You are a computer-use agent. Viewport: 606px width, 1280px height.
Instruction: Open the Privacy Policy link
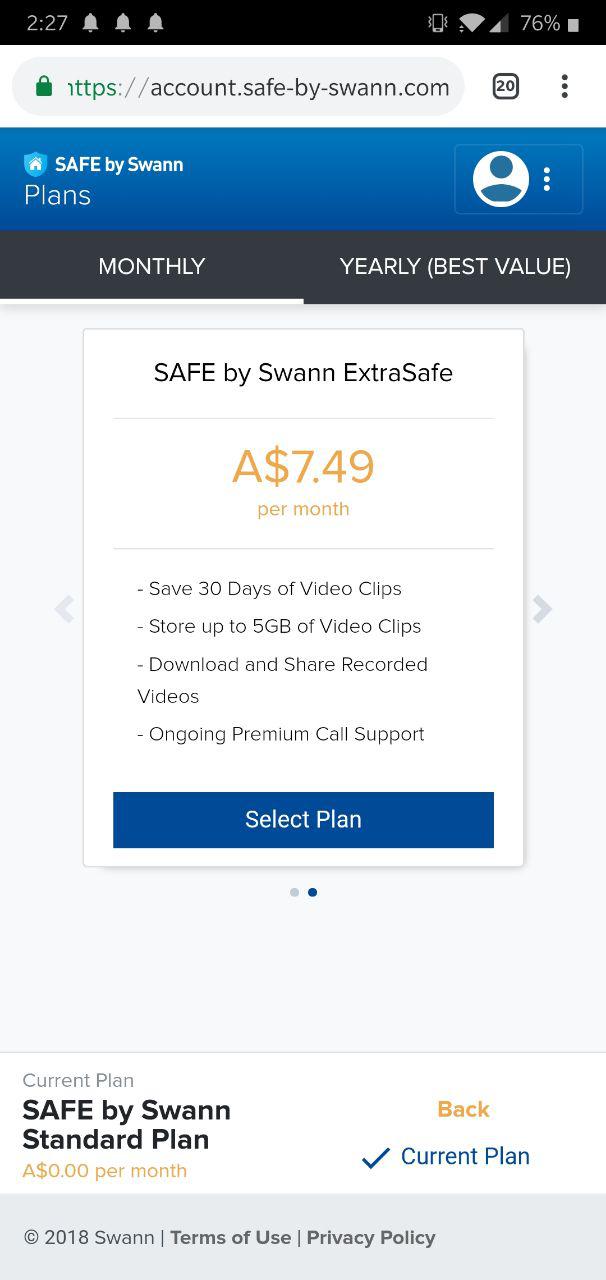(371, 1237)
